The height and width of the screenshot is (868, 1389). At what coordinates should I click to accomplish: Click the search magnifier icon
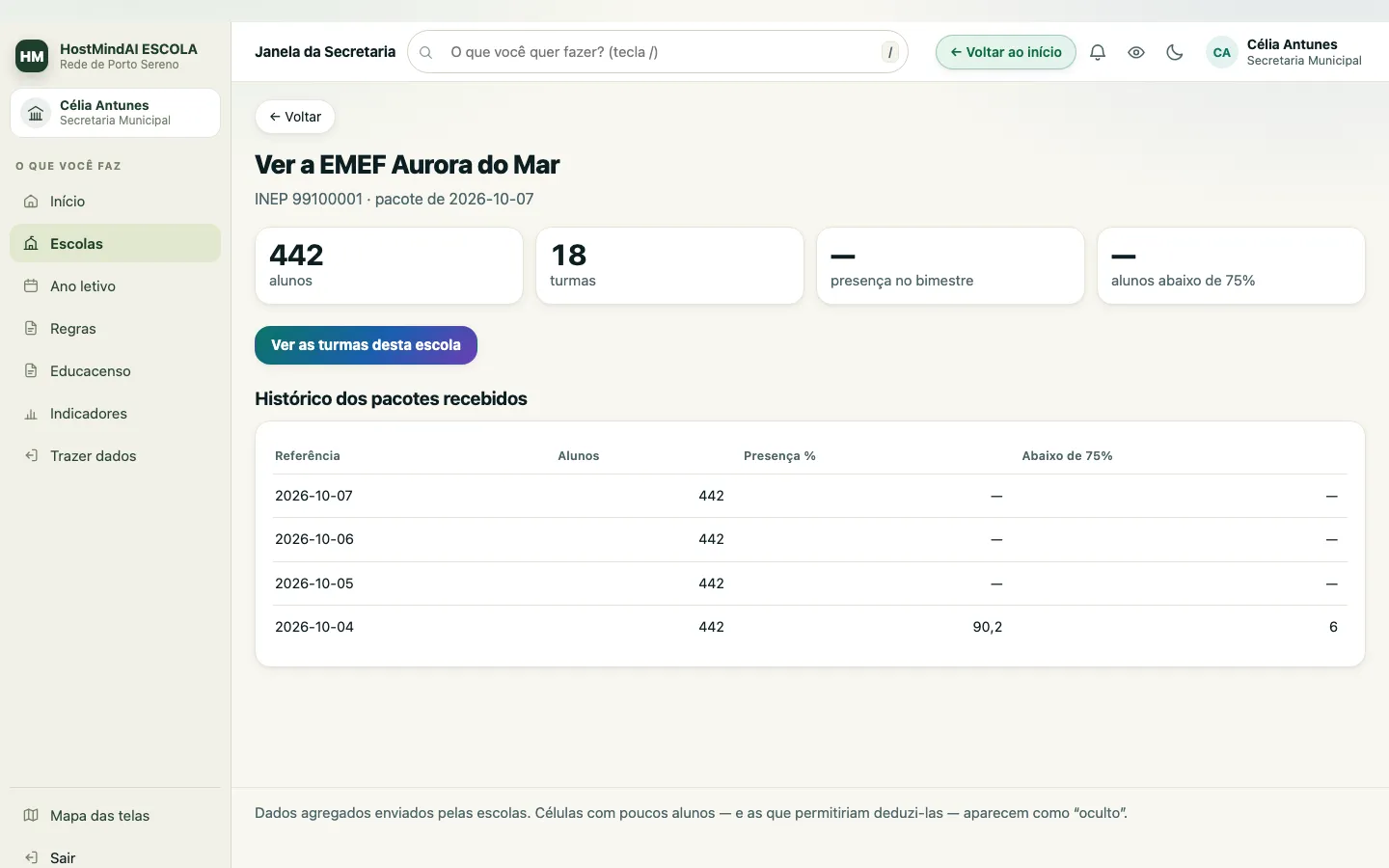click(425, 52)
